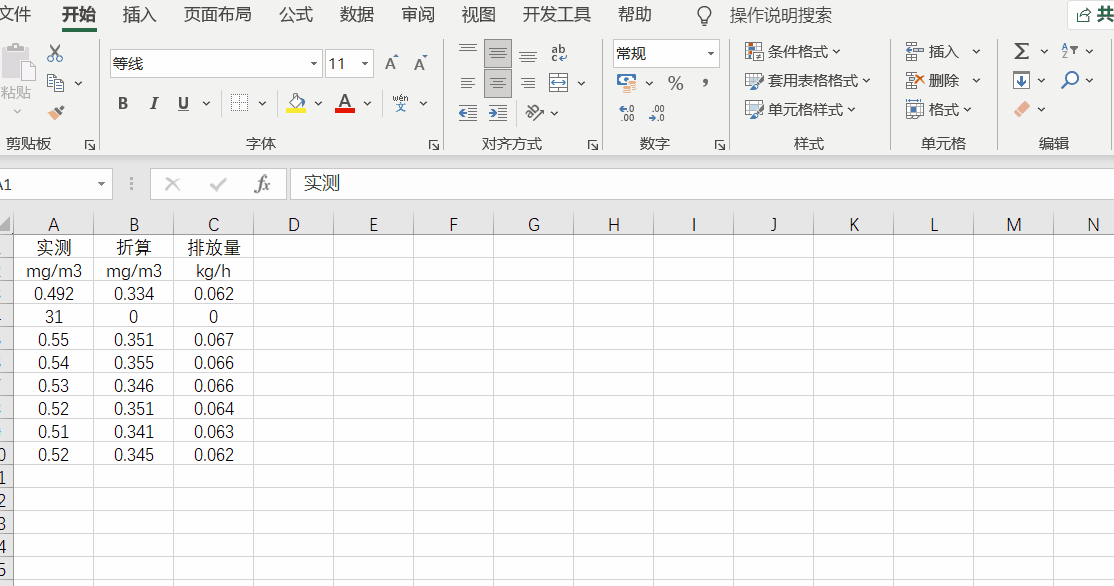Select the Format Painter brush

coord(56,112)
